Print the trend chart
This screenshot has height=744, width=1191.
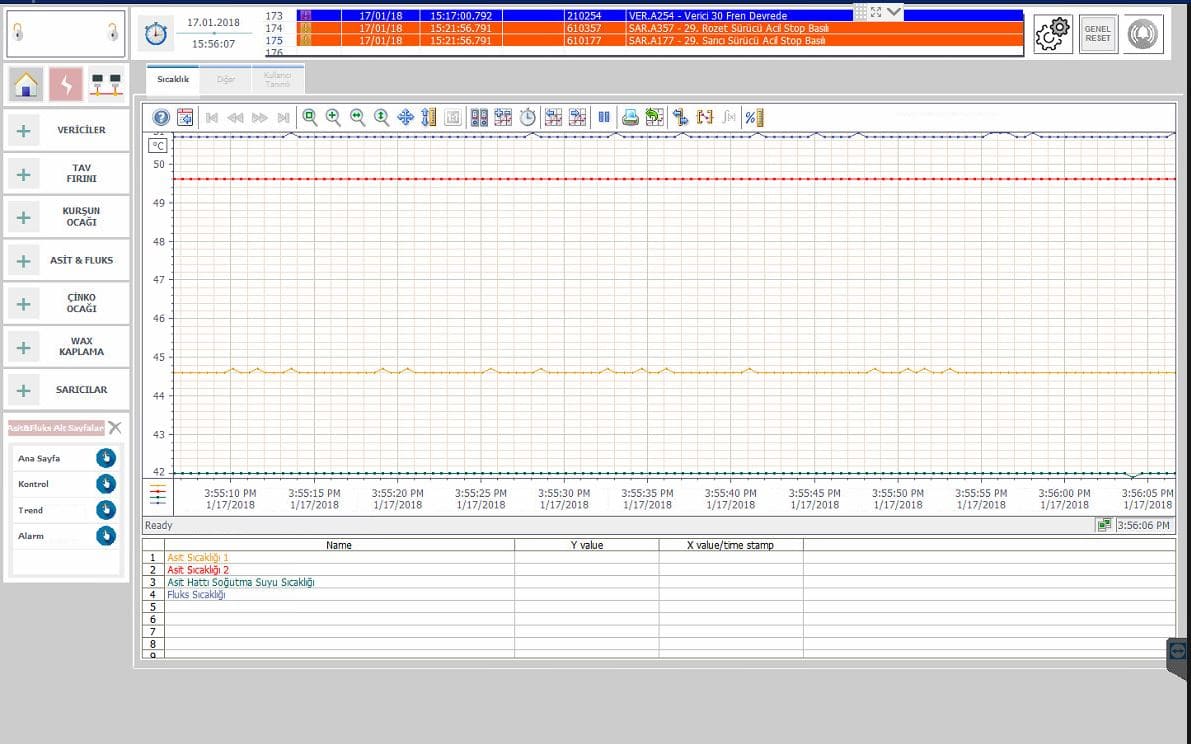coord(630,117)
